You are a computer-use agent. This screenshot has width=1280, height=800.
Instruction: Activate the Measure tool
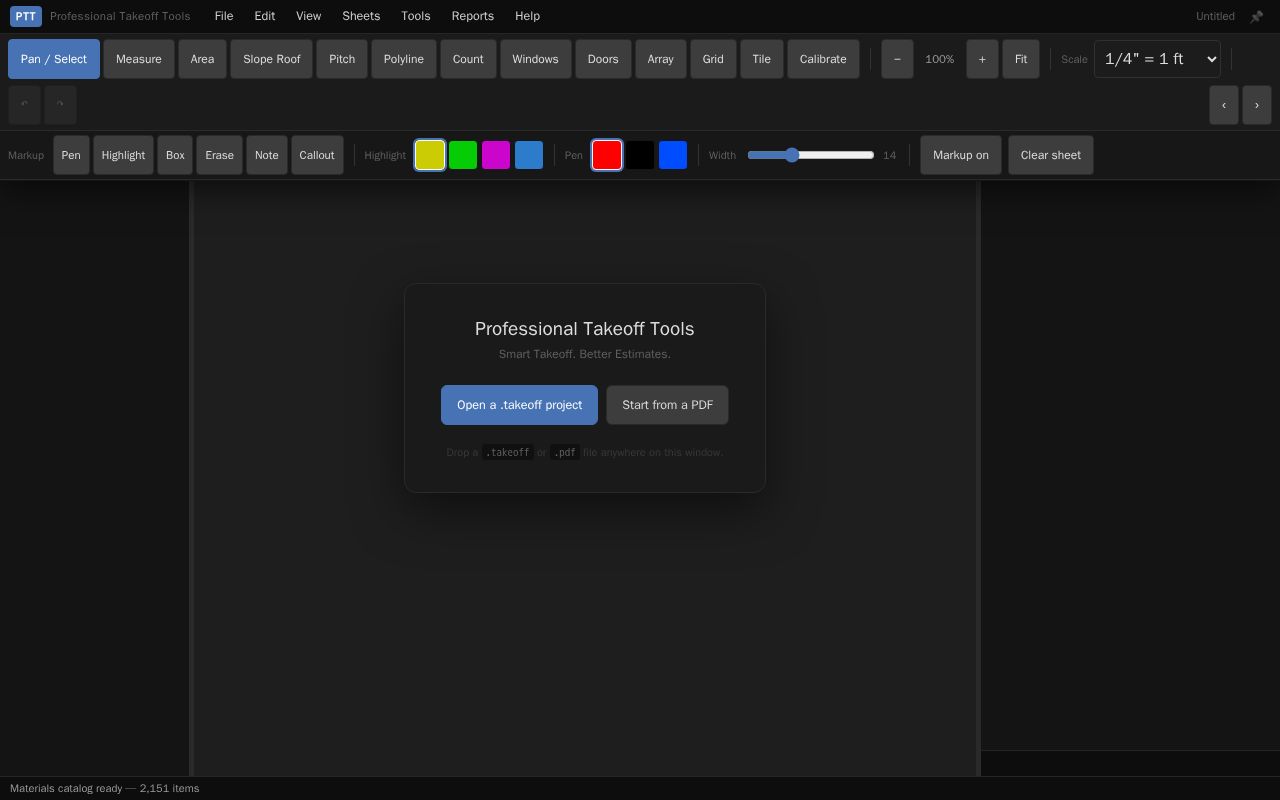point(139,59)
